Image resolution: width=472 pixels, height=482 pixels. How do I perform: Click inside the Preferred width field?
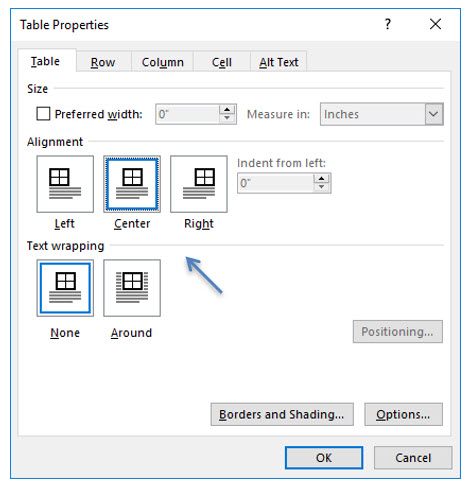click(187, 114)
